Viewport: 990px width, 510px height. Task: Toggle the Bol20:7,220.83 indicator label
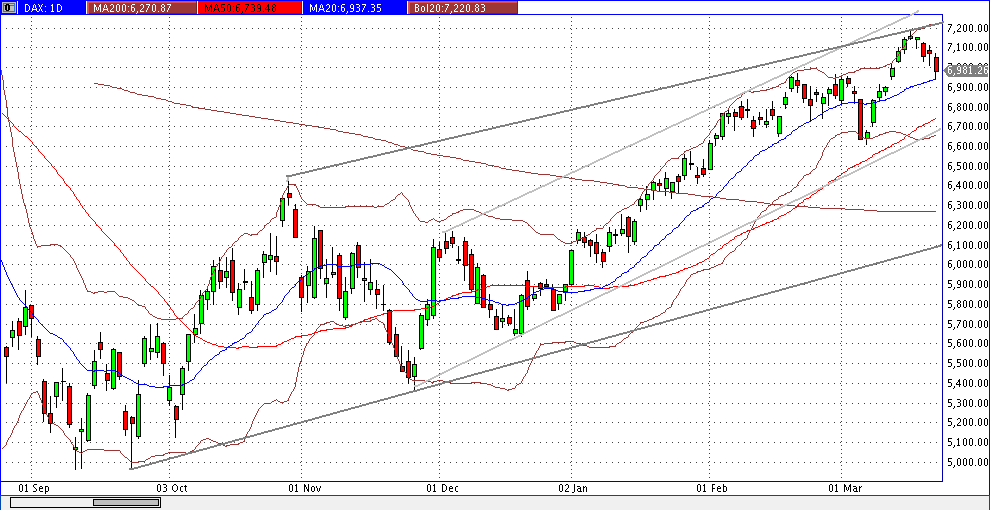point(464,8)
